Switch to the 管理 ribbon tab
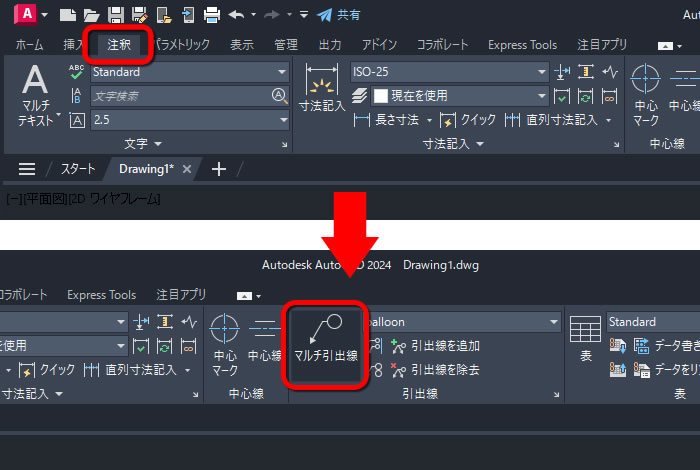Viewport: 700px width, 470px height. pos(286,45)
